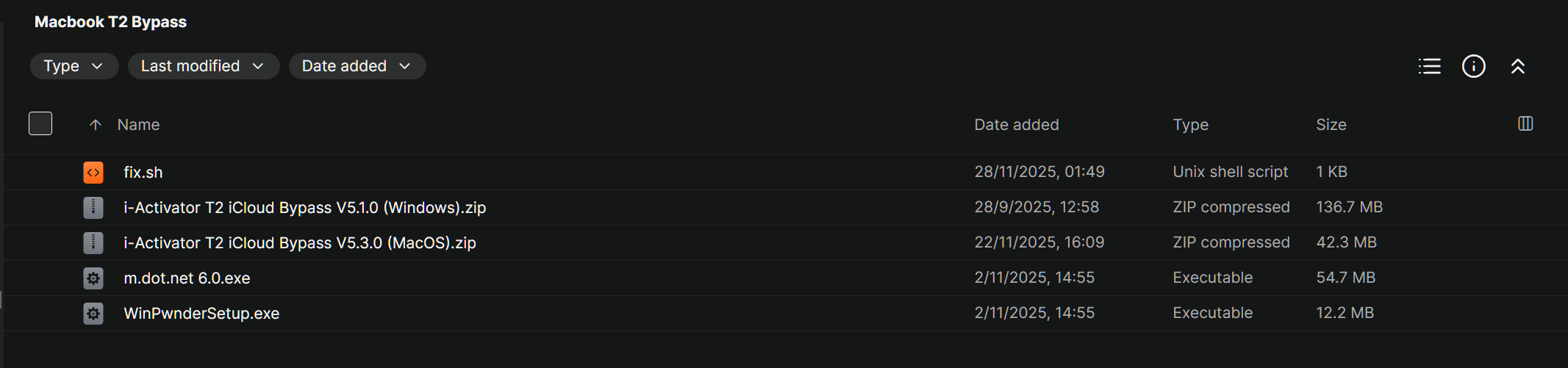
Task: Open the Last modified filter dropdown
Action: point(203,66)
